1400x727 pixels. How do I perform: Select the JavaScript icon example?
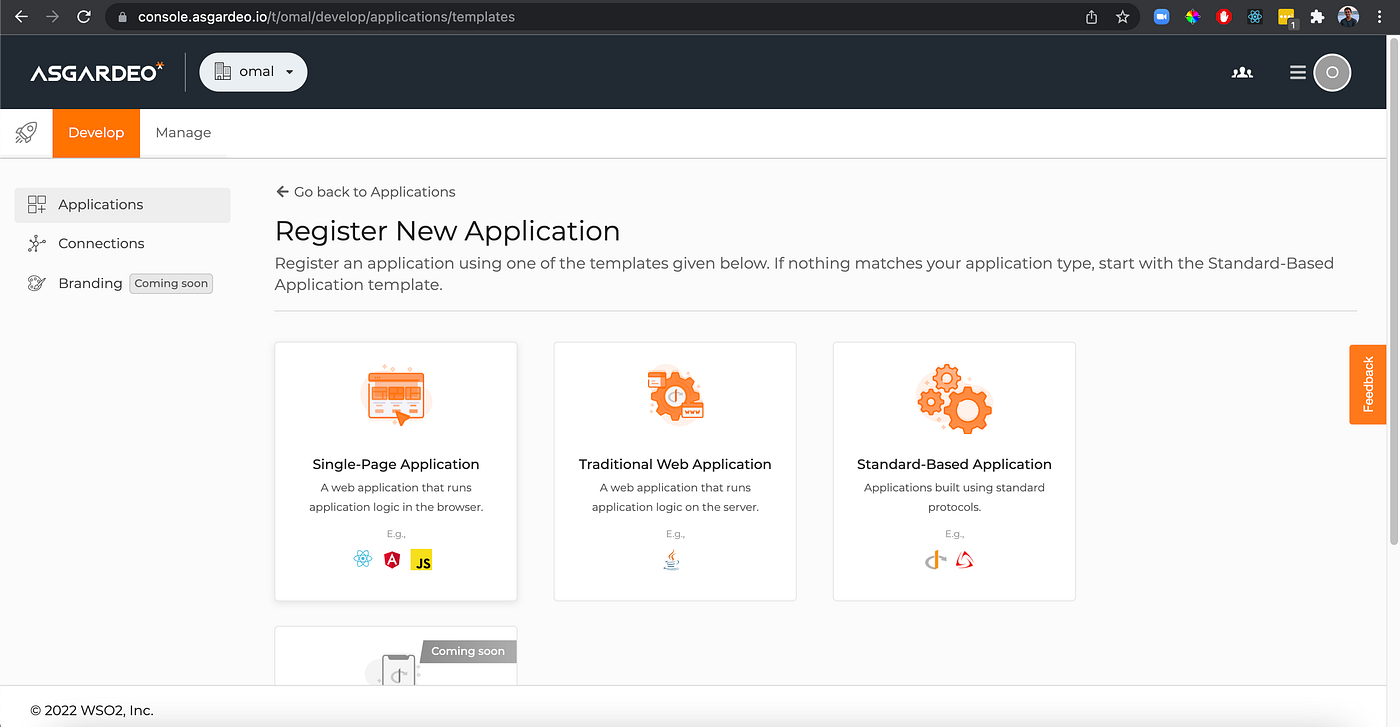coord(421,560)
